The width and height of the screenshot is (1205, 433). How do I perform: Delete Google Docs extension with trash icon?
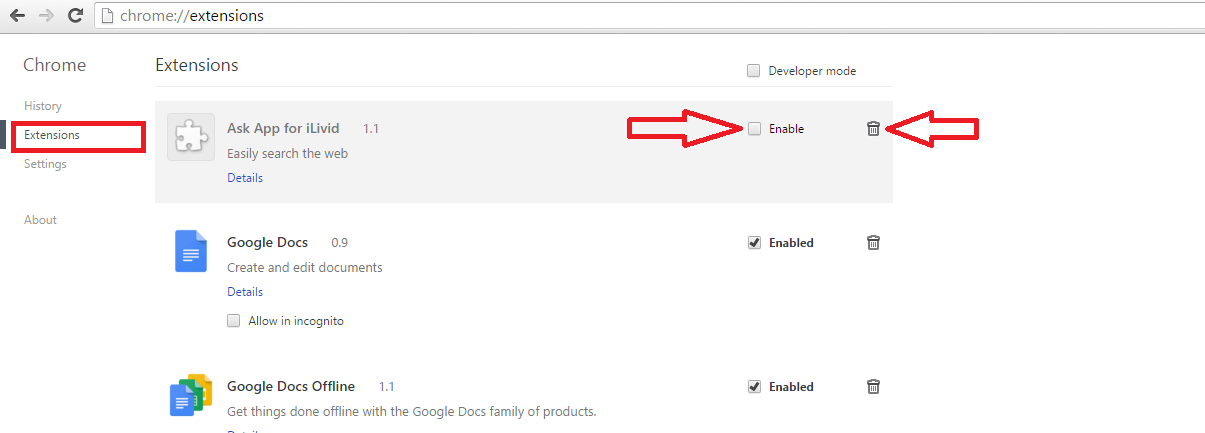pyautogui.click(x=873, y=242)
